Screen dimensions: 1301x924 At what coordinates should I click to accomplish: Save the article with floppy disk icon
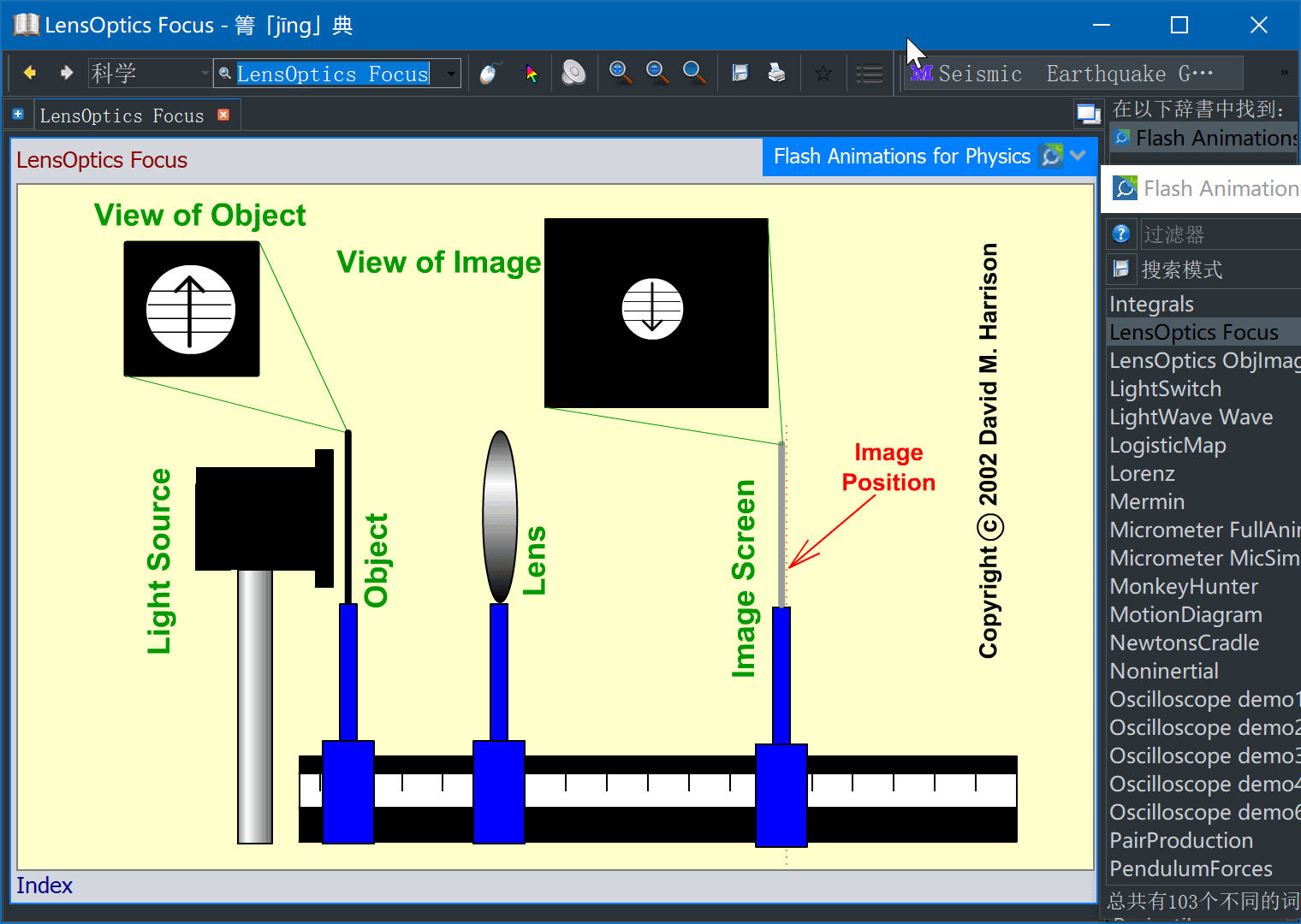click(x=740, y=74)
